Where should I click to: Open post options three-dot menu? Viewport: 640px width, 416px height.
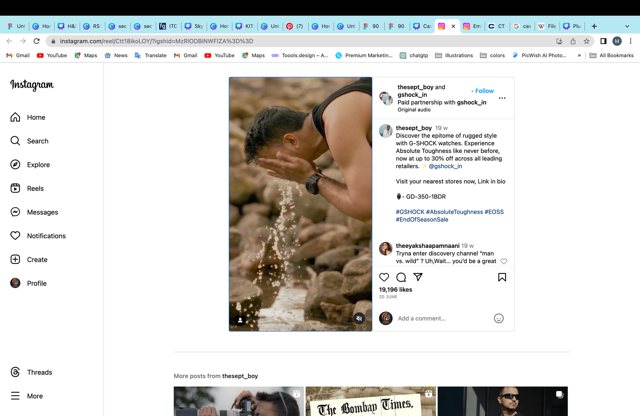coord(502,98)
